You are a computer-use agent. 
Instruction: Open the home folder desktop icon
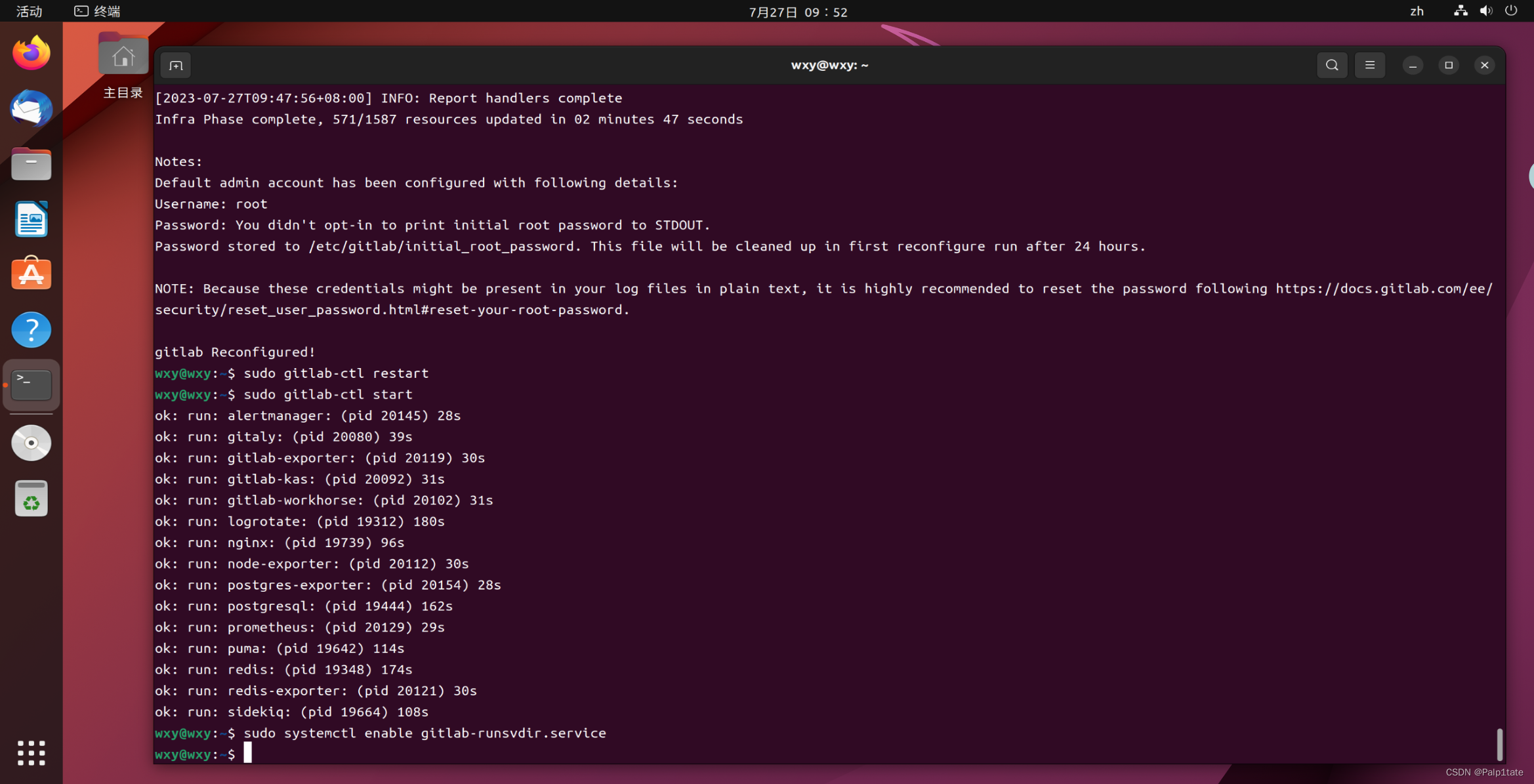tap(123, 66)
